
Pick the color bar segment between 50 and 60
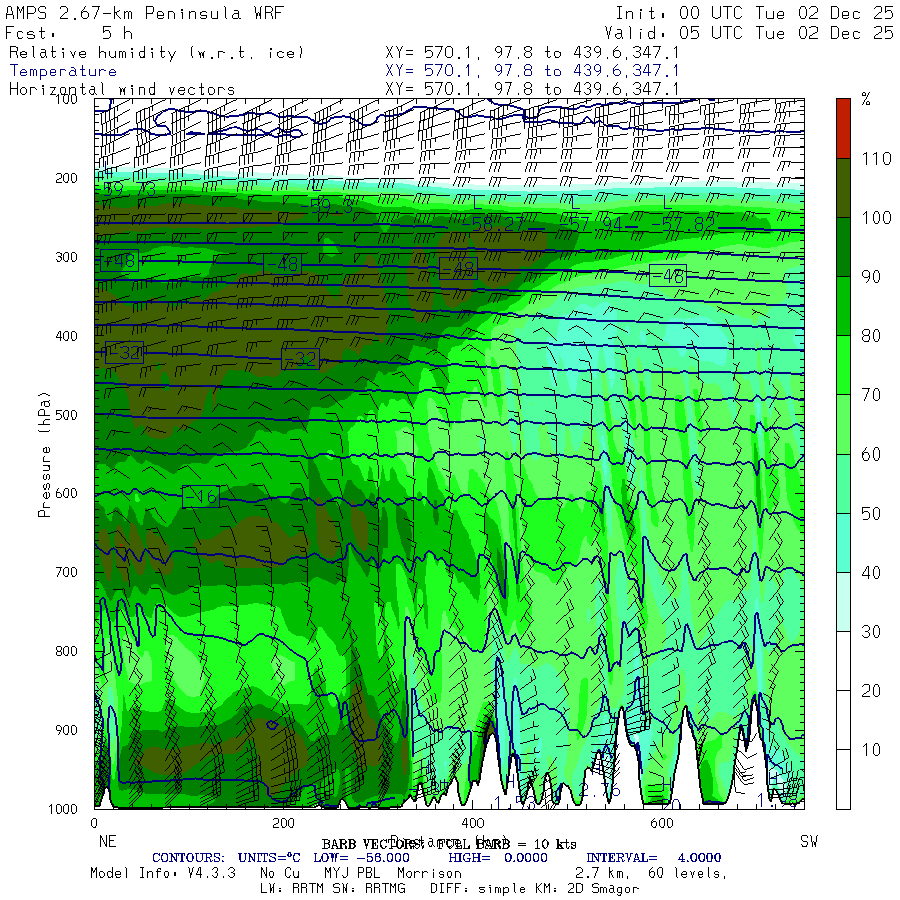coord(843,483)
